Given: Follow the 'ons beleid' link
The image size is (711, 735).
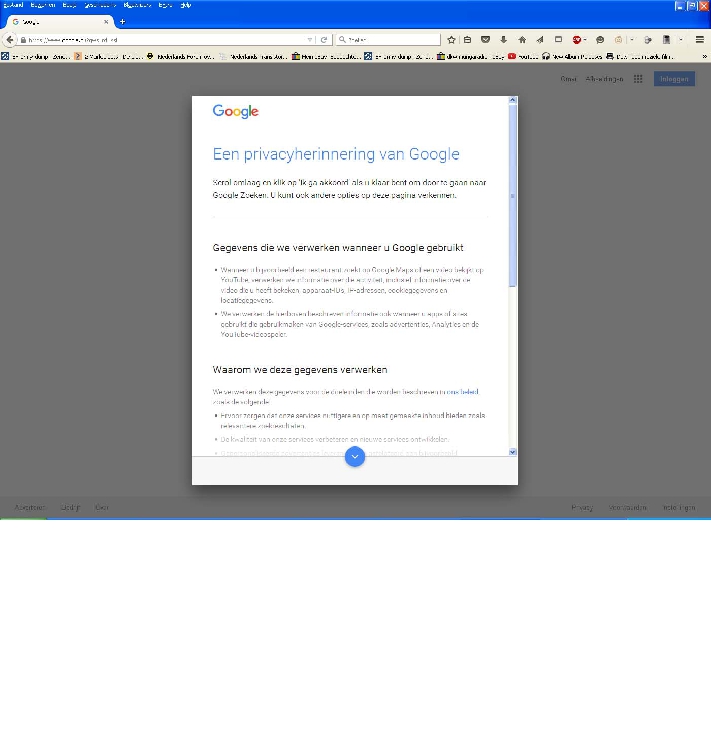Looking at the screenshot, I should coord(462,392).
